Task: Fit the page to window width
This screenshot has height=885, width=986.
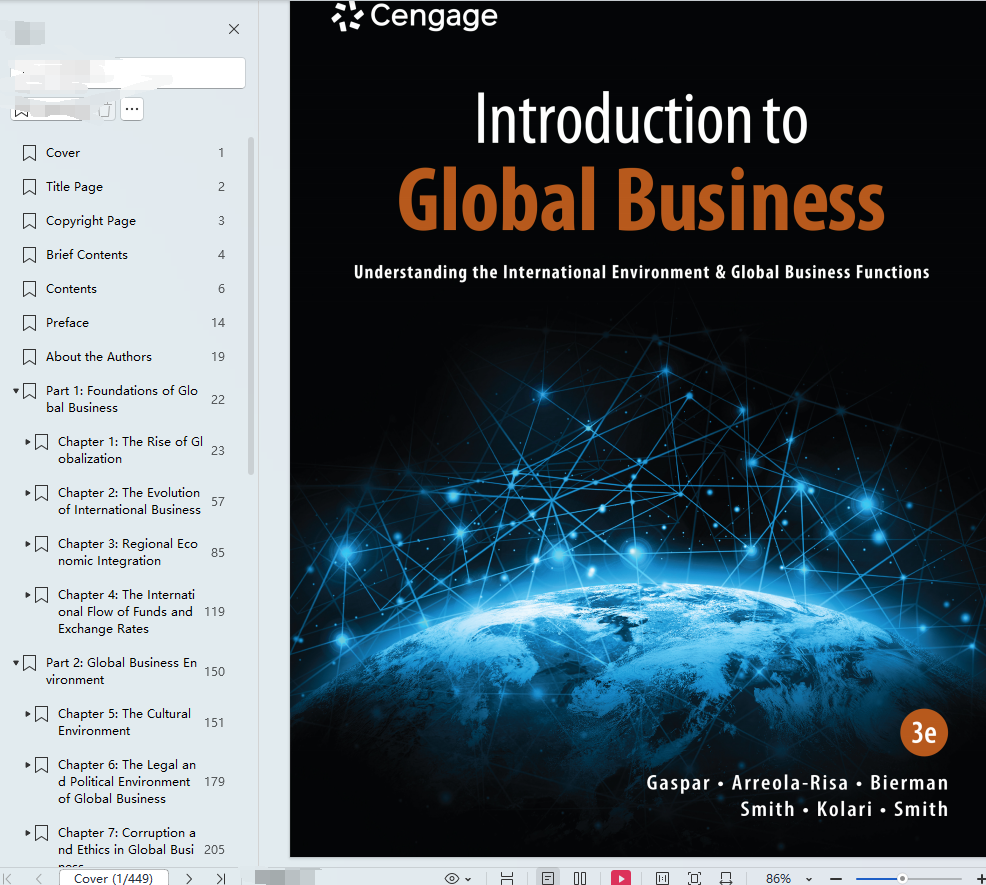Action: point(726,878)
